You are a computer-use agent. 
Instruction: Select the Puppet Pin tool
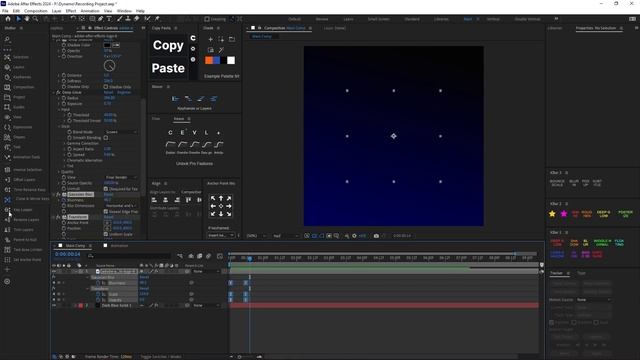(157, 19)
